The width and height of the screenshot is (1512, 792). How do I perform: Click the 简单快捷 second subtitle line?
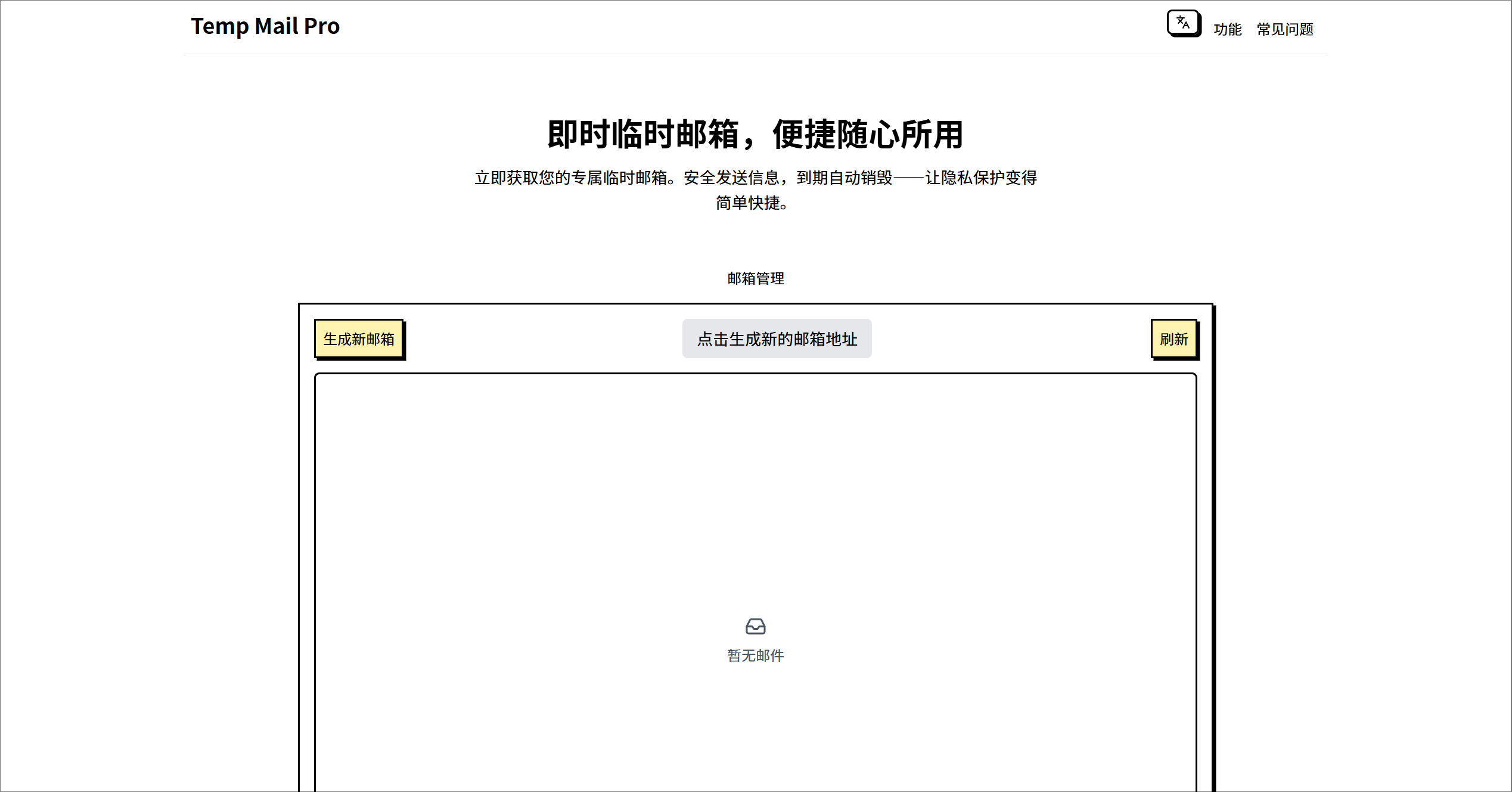[x=751, y=203]
